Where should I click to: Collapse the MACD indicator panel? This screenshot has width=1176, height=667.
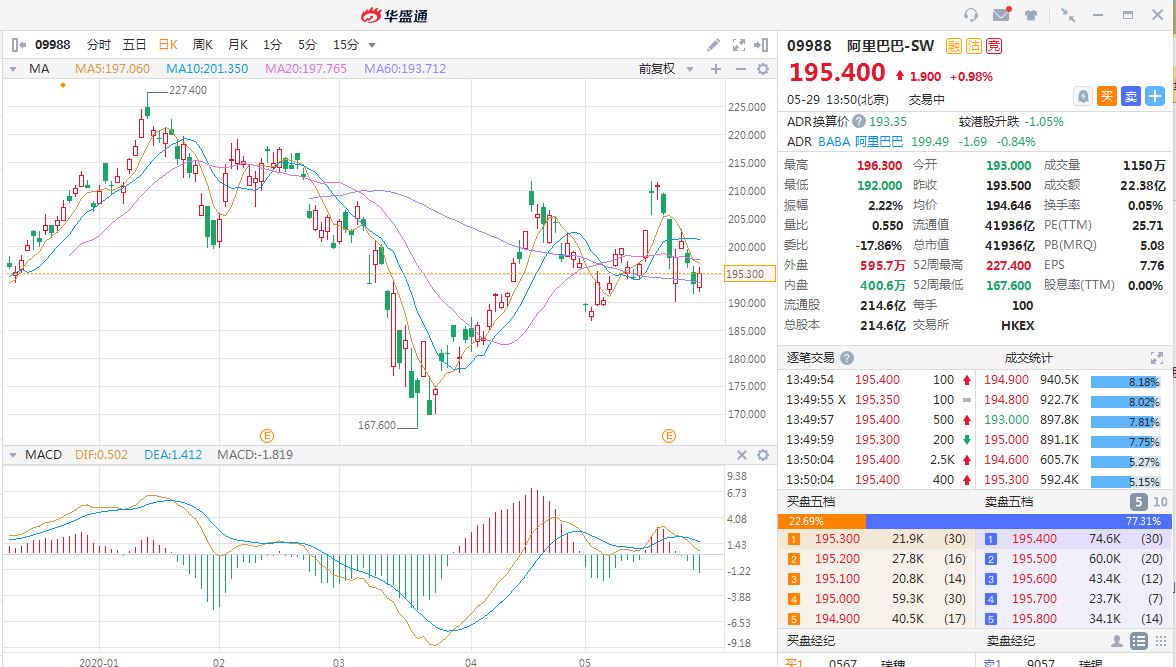pos(13,455)
